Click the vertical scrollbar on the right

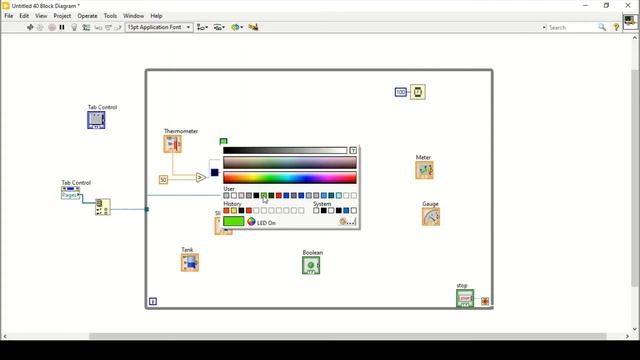click(636, 178)
